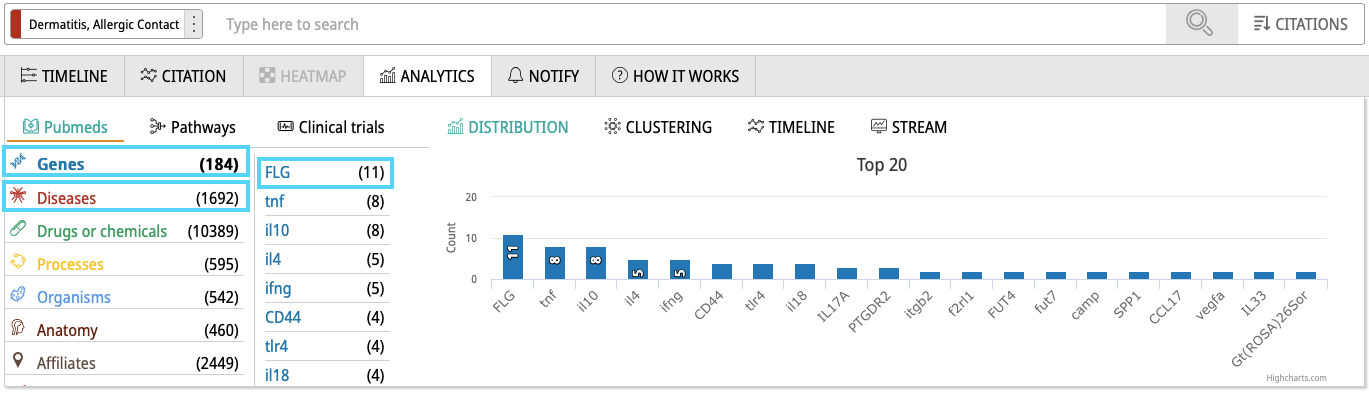Select il4 in the gene list

[325, 260]
